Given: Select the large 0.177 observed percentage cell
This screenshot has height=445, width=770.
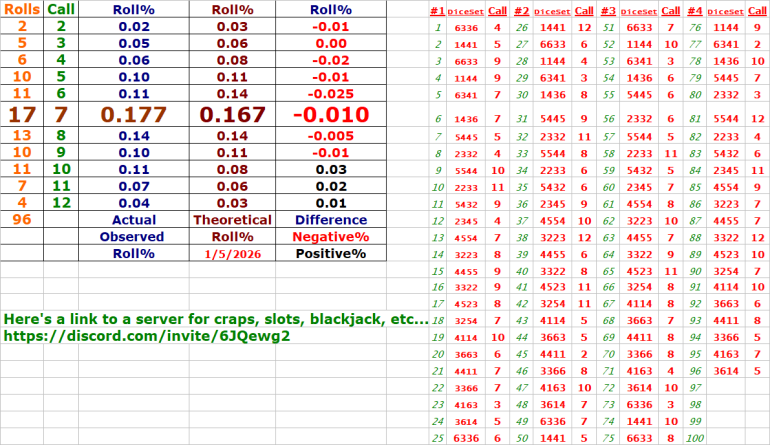Looking at the screenshot, I should [133, 113].
